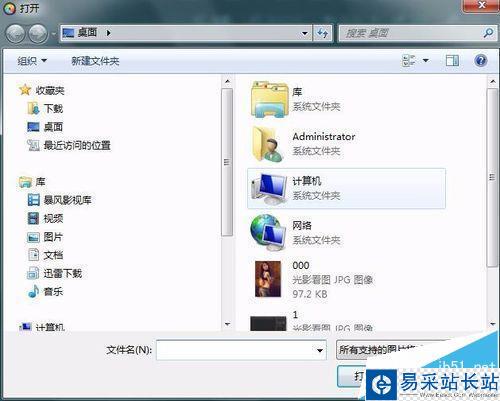Click the magnifier search icon
Viewport: 500px width, 401px height.
coord(488,33)
